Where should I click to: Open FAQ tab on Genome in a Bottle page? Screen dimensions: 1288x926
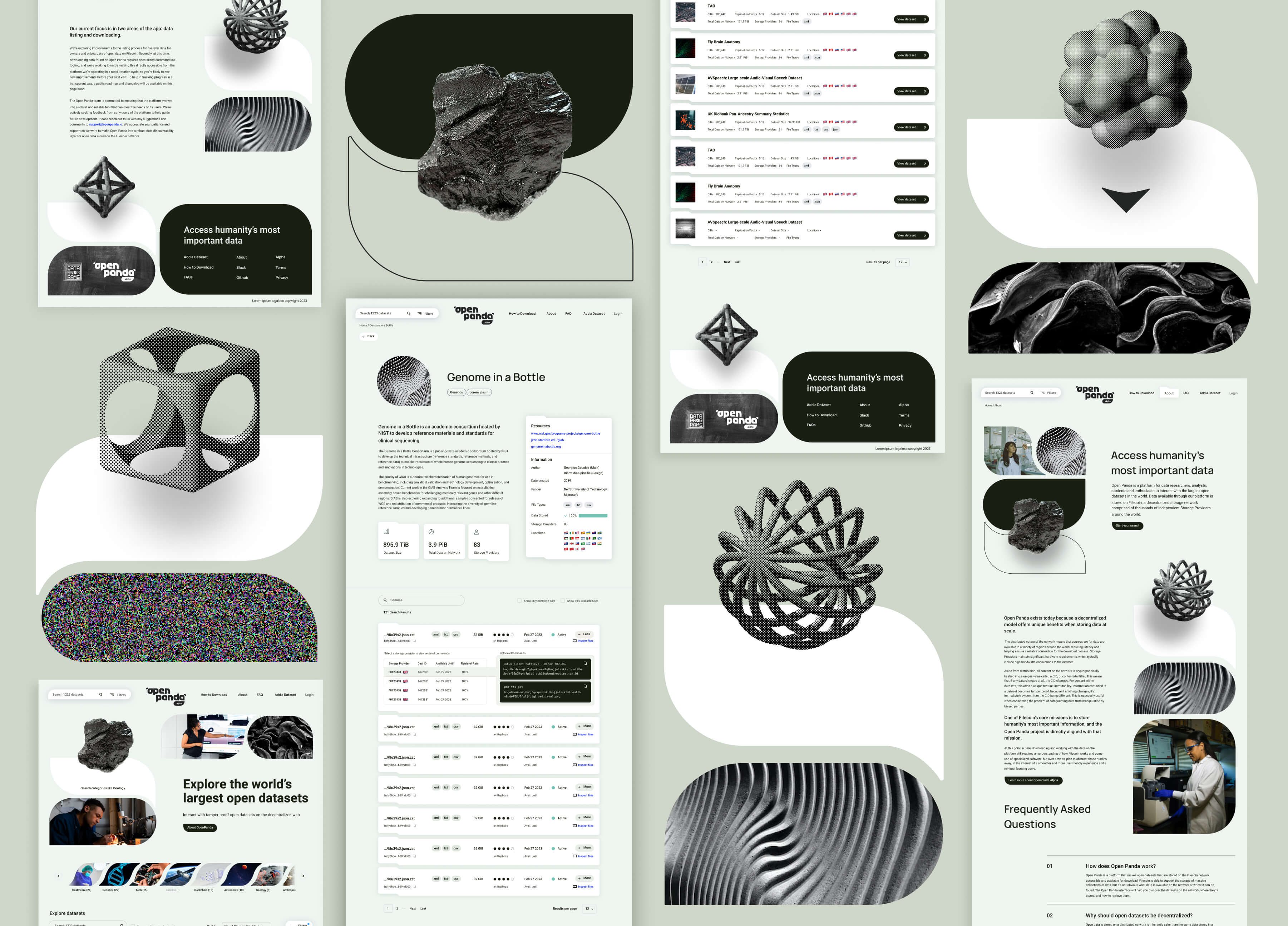[568, 314]
